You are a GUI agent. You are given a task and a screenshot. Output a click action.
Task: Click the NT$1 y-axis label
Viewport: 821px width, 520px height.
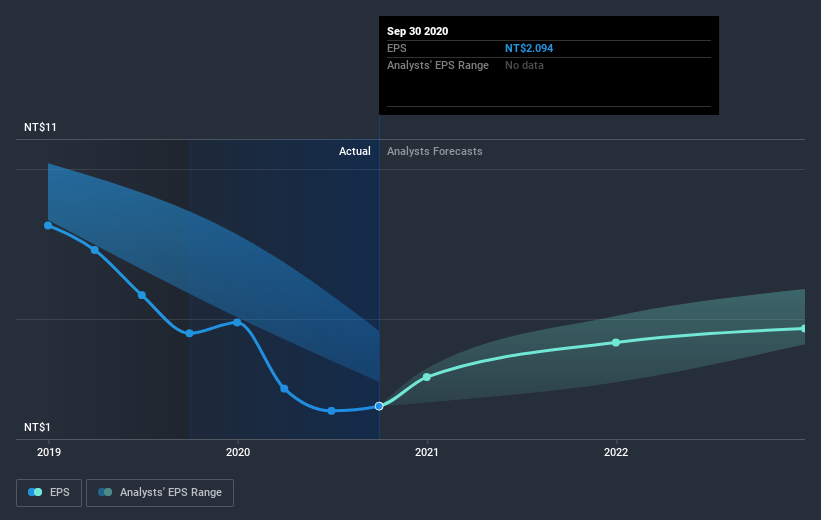37,427
